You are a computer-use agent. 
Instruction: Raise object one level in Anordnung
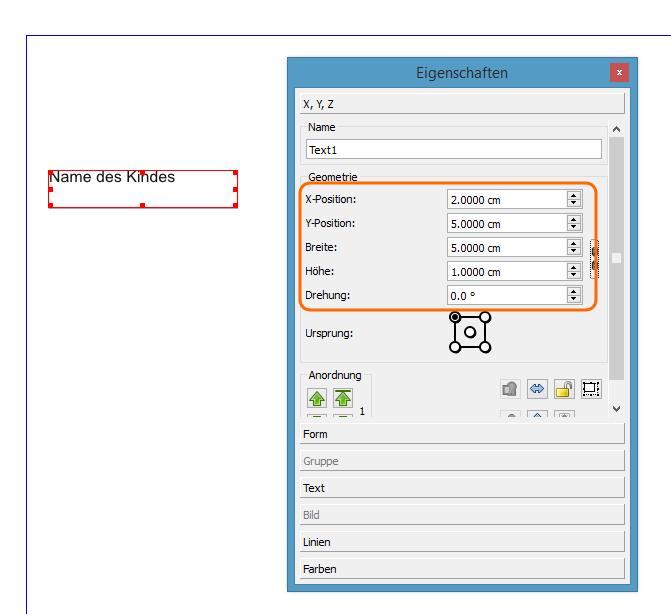317,399
